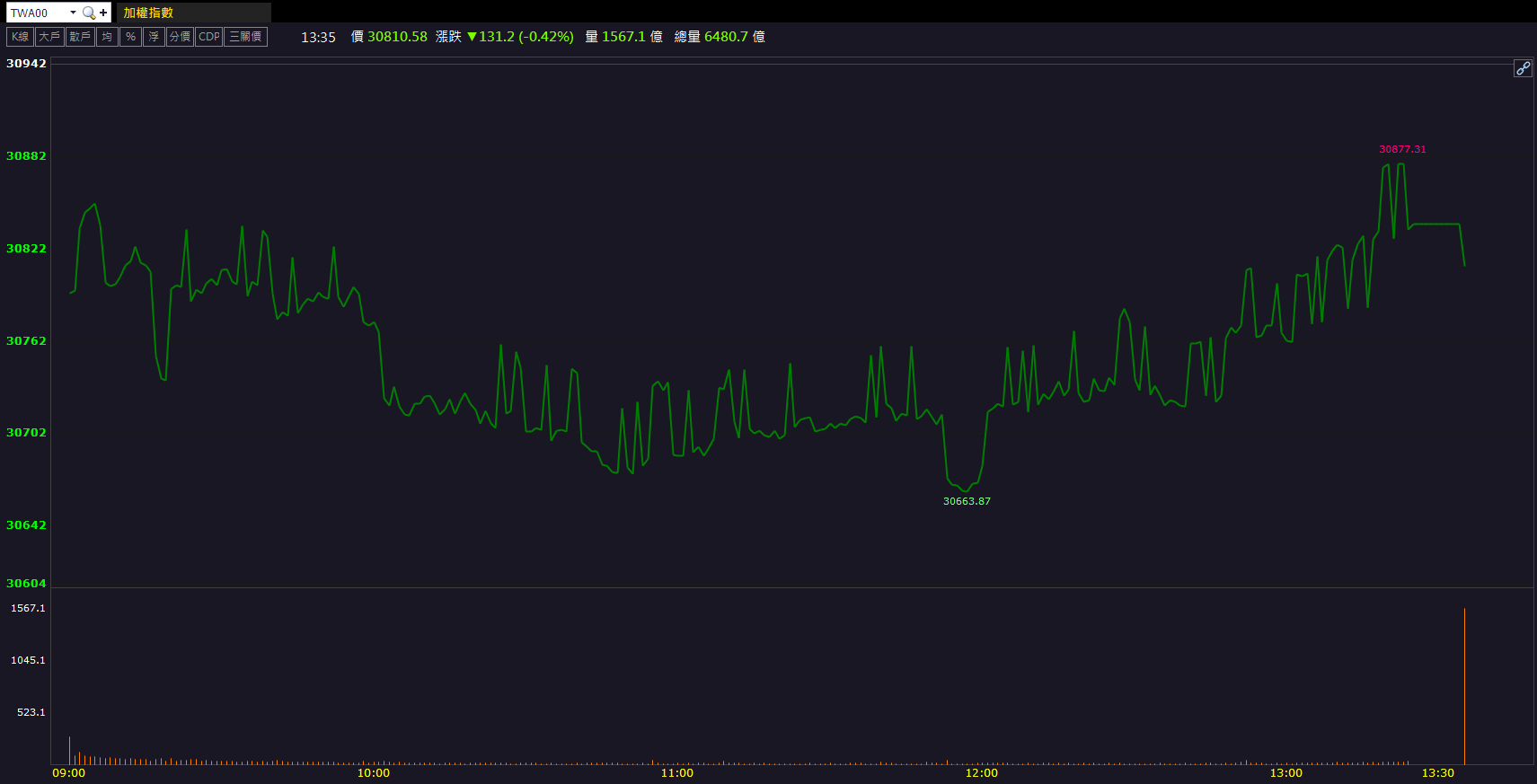Click the chain link icon on chart
Screen dimensions: 1537x784
pyautogui.click(x=1523, y=68)
